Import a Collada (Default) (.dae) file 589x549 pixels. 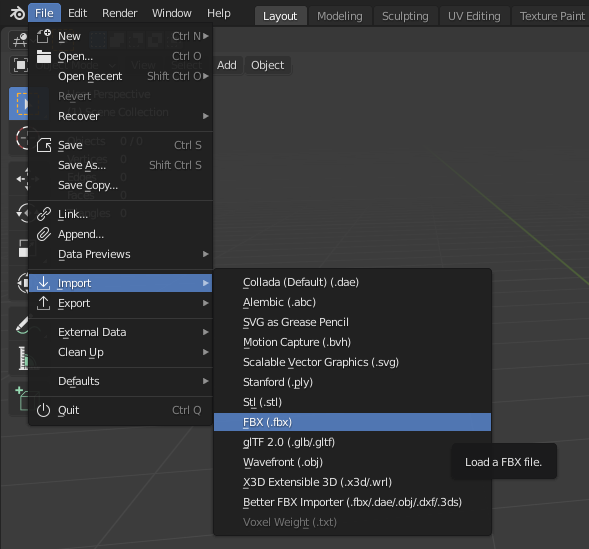352,282
